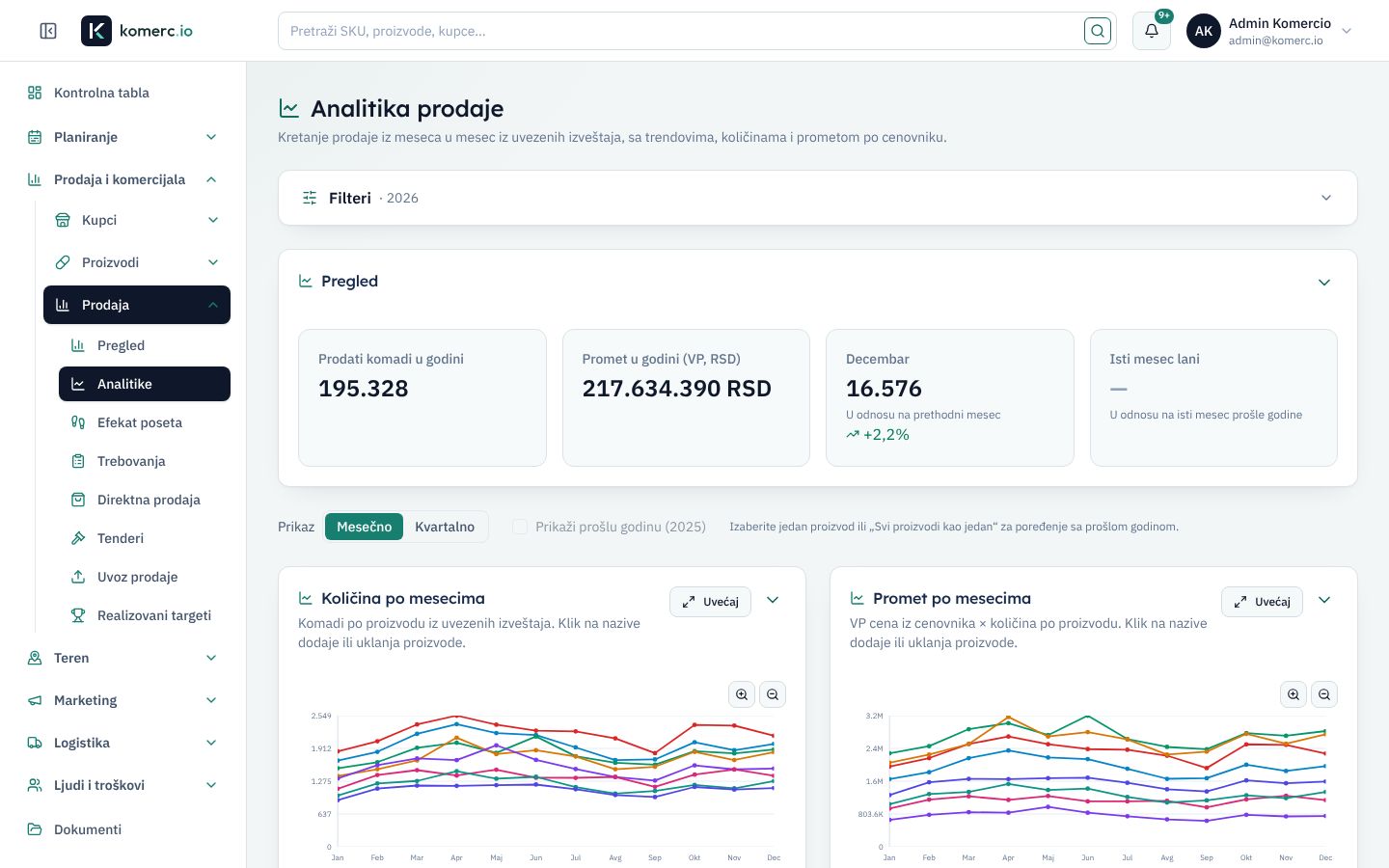Expand the Filteri panel
This screenshot has height=868, width=1389.
coord(818,198)
